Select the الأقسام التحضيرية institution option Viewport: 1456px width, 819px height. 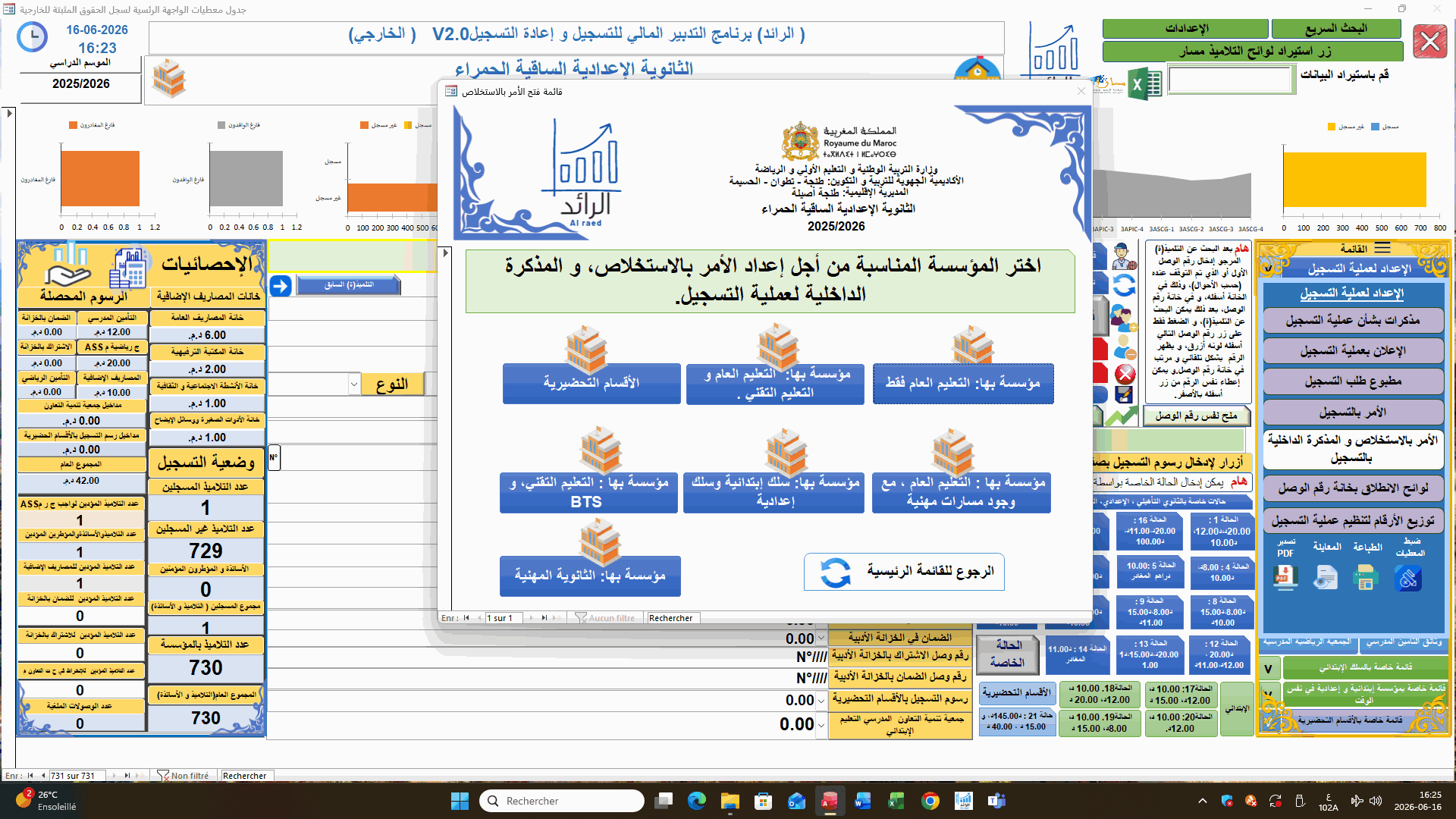591,383
